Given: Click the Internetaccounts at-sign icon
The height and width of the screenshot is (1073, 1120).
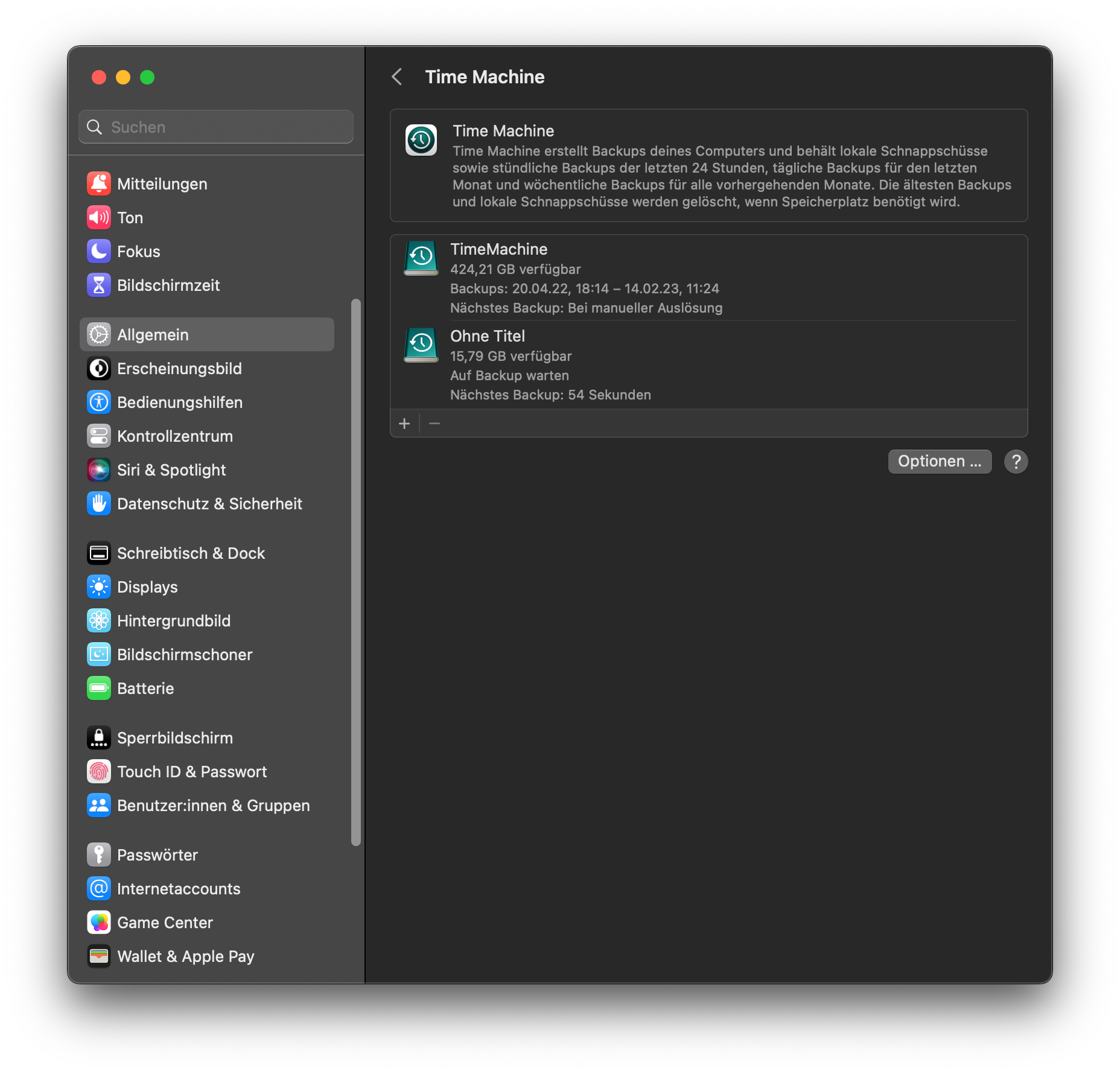Looking at the screenshot, I should pyautogui.click(x=99, y=889).
